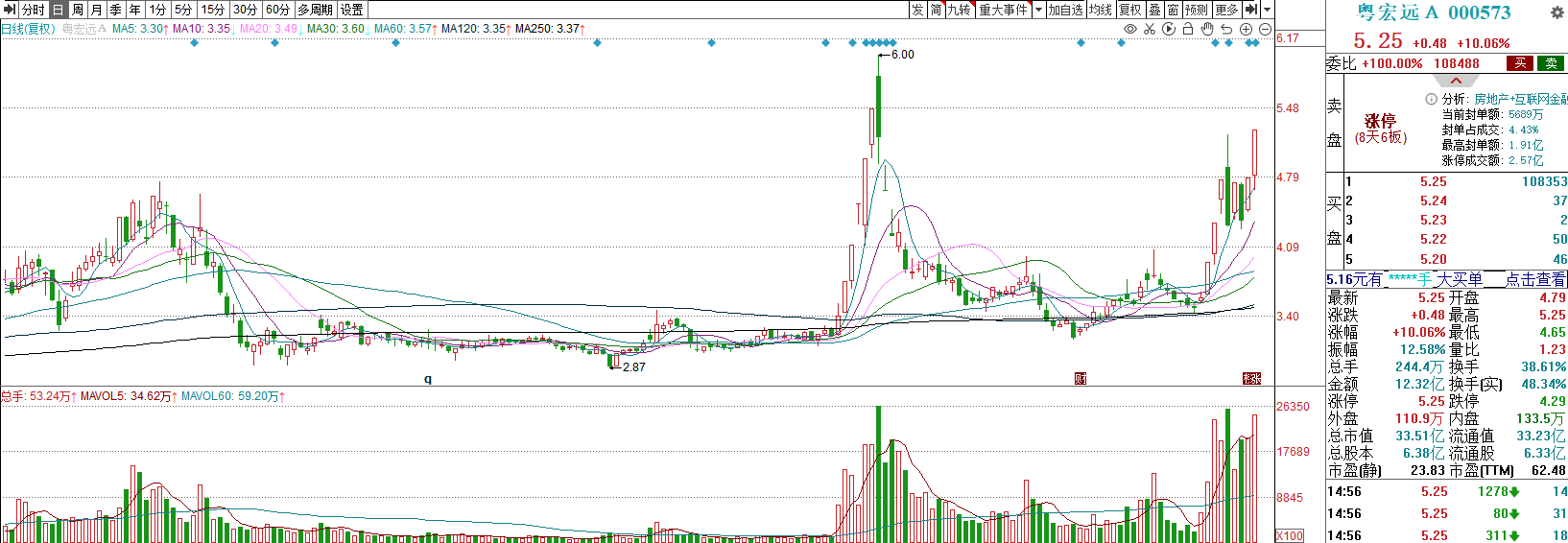Click the 预测 forecast button

point(1197,10)
